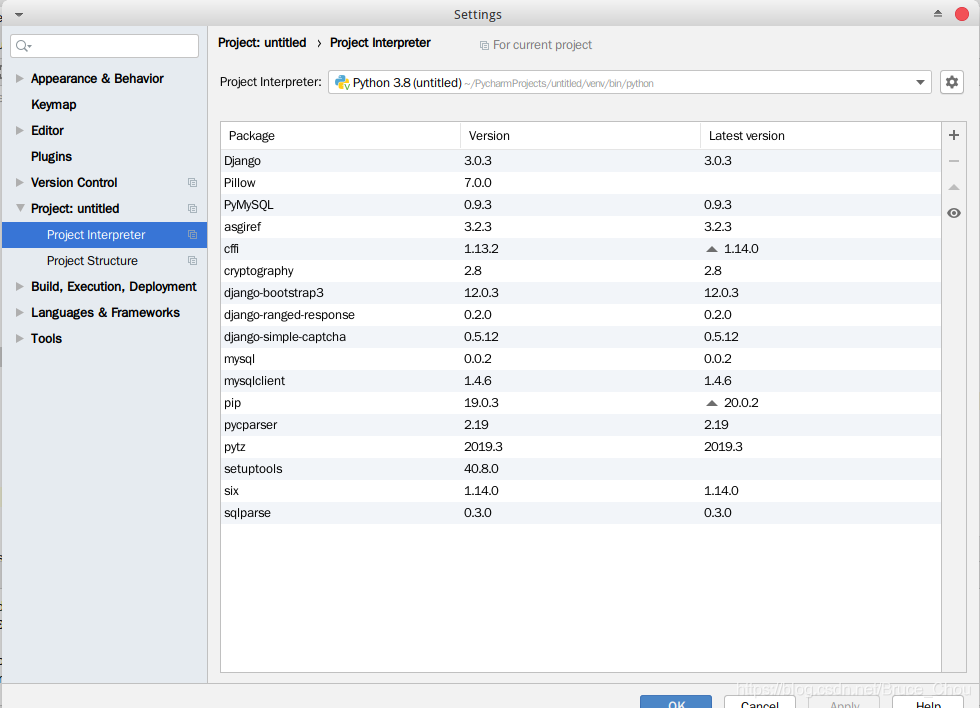Open the Project Interpreter dropdown
This screenshot has width=980, height=708.
pyautogui.click(x=629, y=82)
